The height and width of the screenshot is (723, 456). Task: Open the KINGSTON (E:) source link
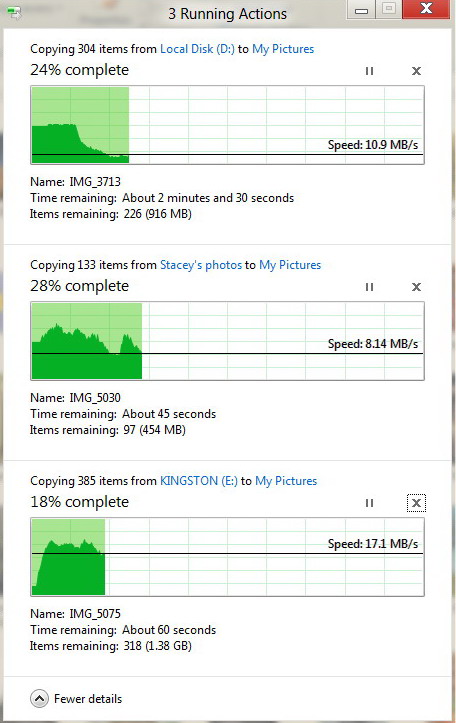199,481
